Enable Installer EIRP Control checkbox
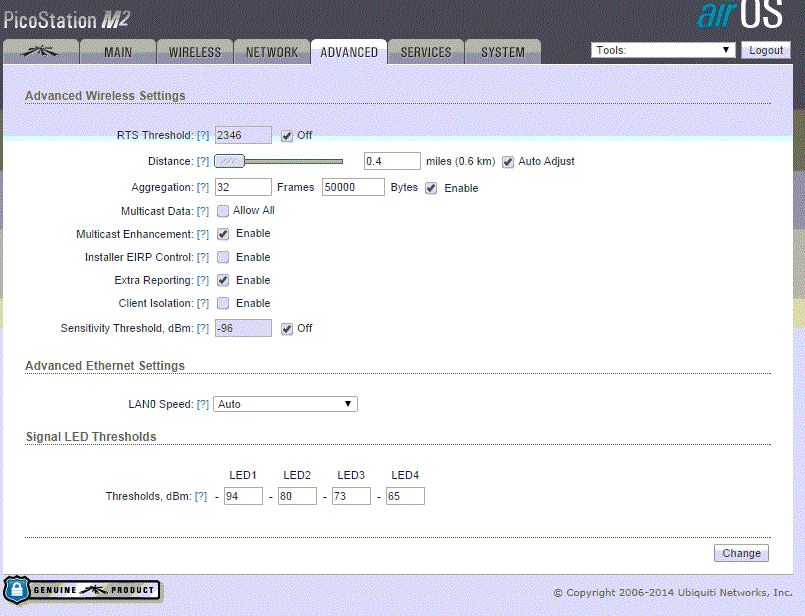 223,257
